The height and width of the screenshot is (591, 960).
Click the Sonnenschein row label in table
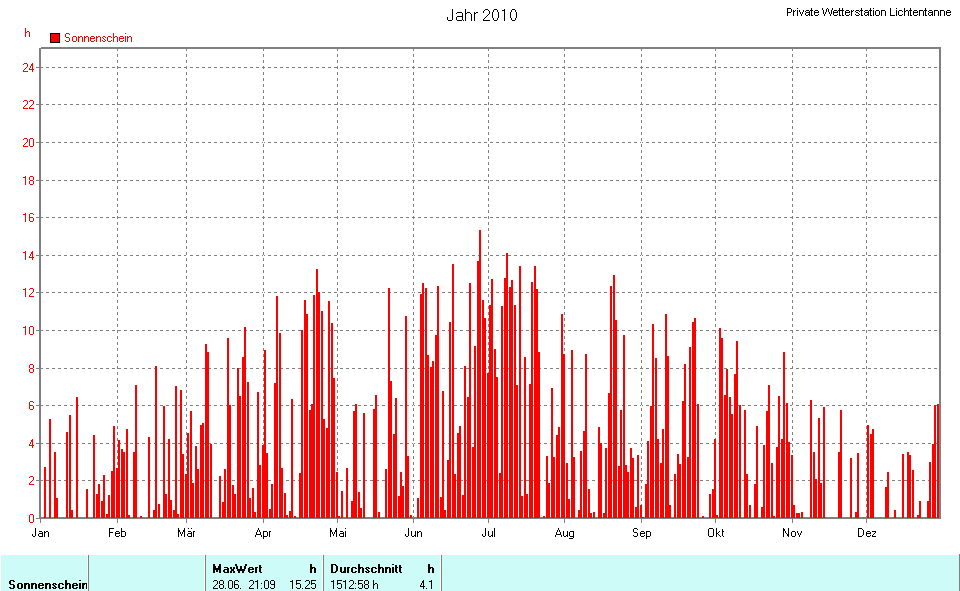click(x=47, y=584)
